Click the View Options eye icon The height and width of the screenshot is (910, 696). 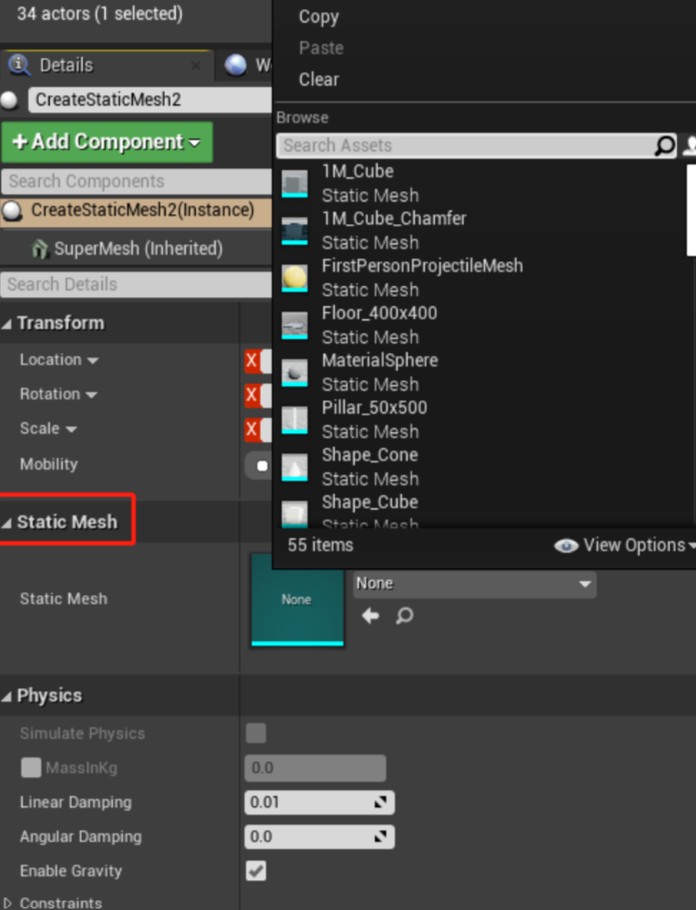[x=566, y=546]
